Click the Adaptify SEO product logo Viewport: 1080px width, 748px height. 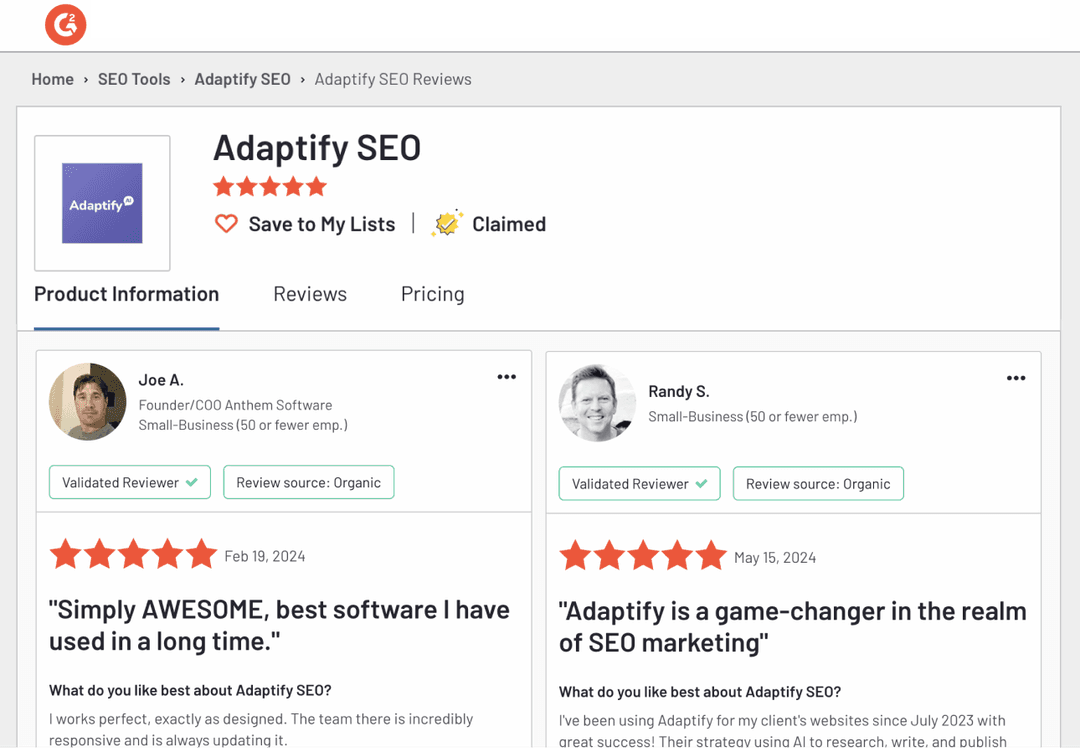[x=101, y=202]
